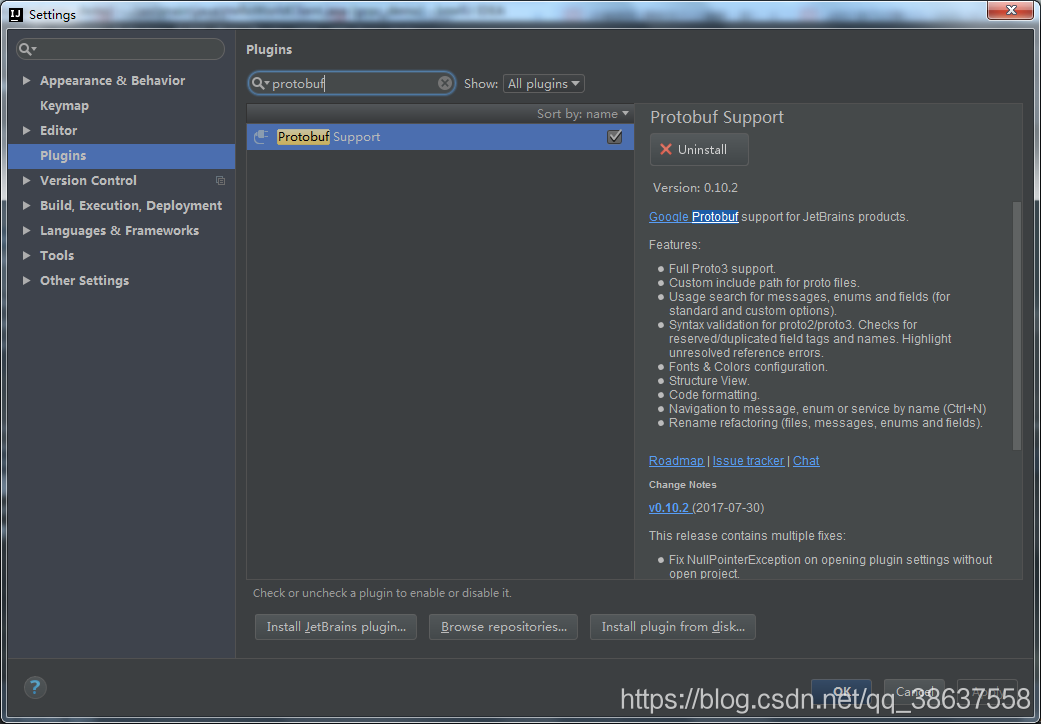Open the Protobuf link in description
The width and height of the screenshot is (1041, 724).
(715, 217)
